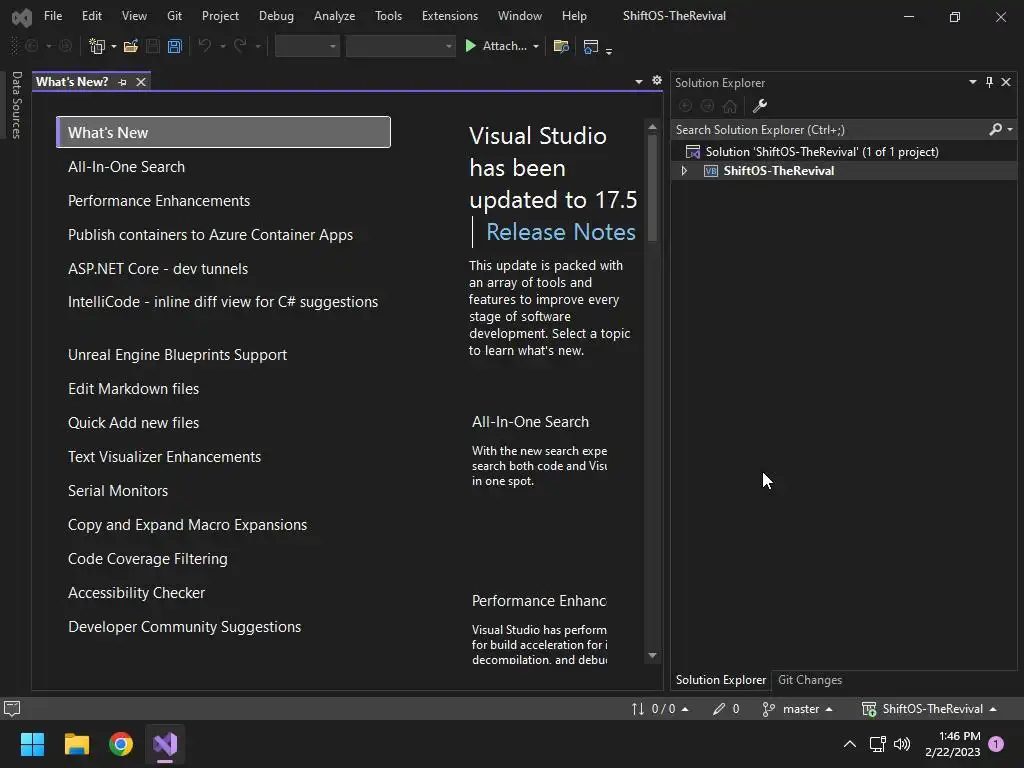
Task: Open the File menu
Action: pos(53,16)
